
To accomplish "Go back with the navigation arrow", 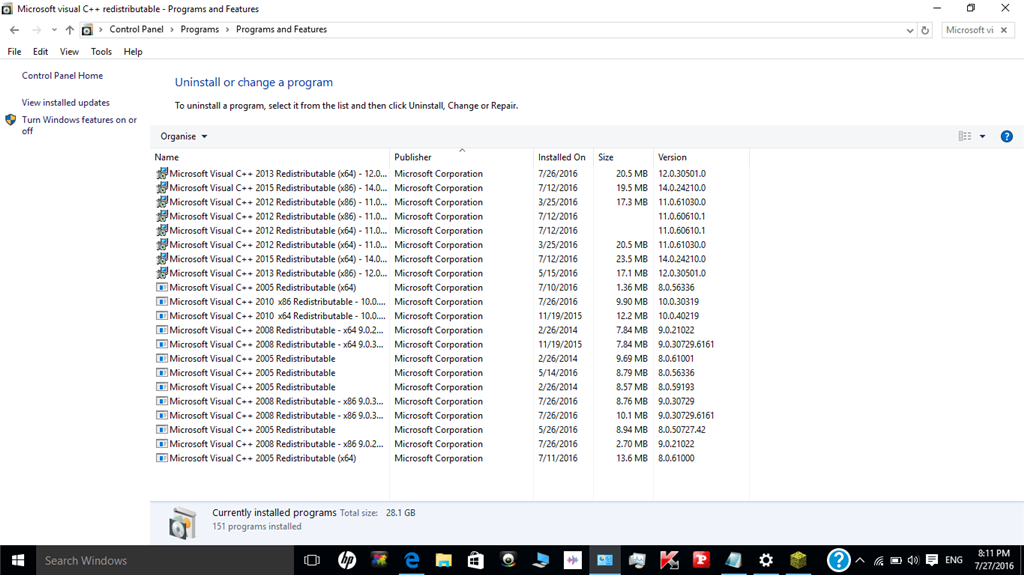I will pyautogui.click(x=14, y=30).
